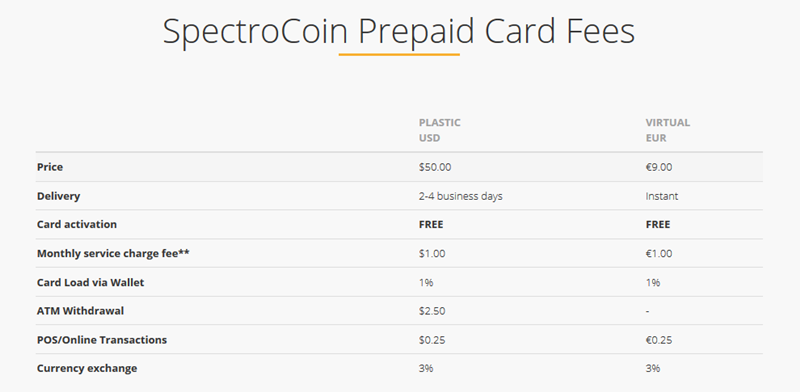Click the 2-4 business days delivery value

pos(461,196)
